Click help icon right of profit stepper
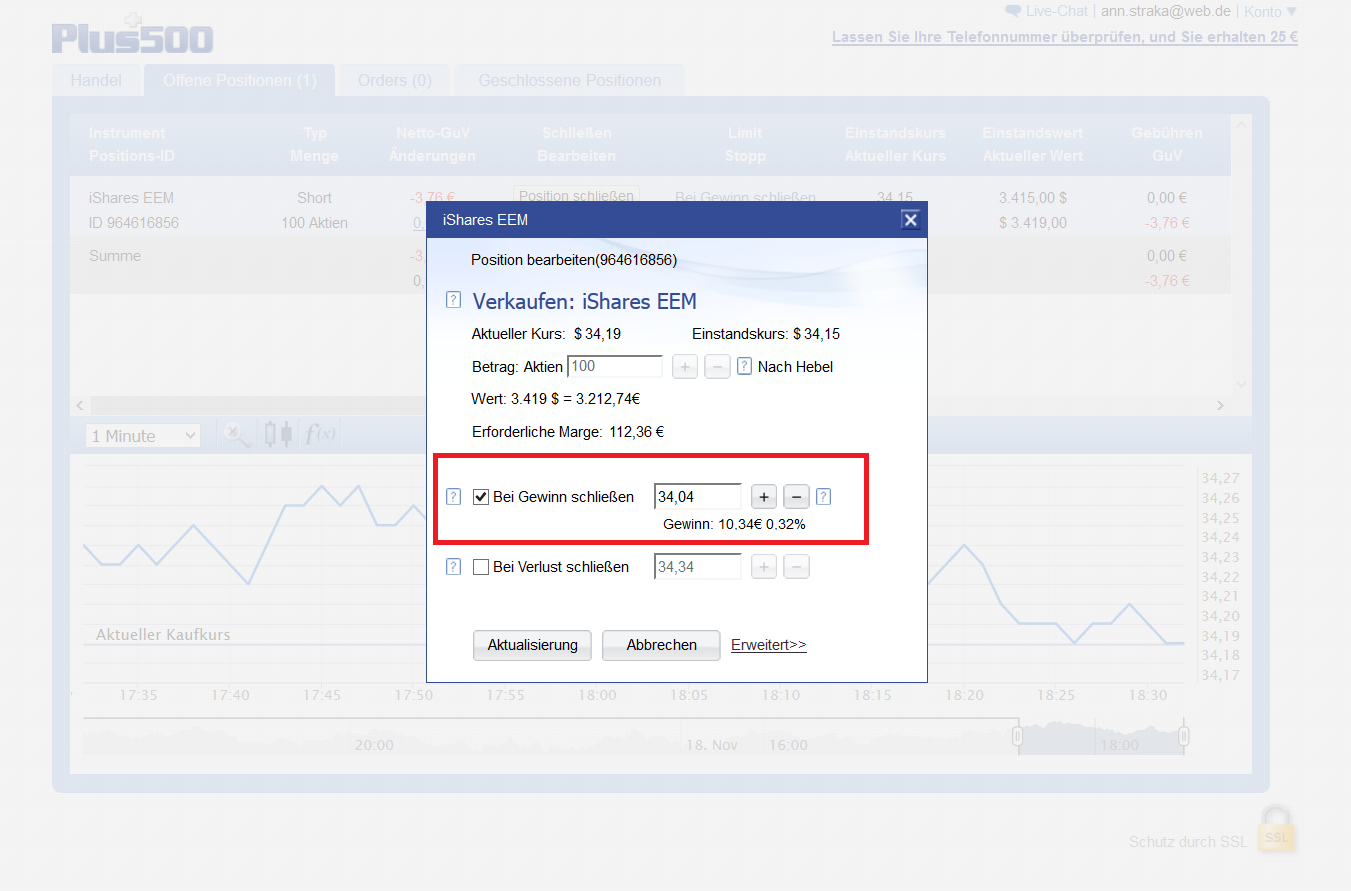 coord(823,496)
